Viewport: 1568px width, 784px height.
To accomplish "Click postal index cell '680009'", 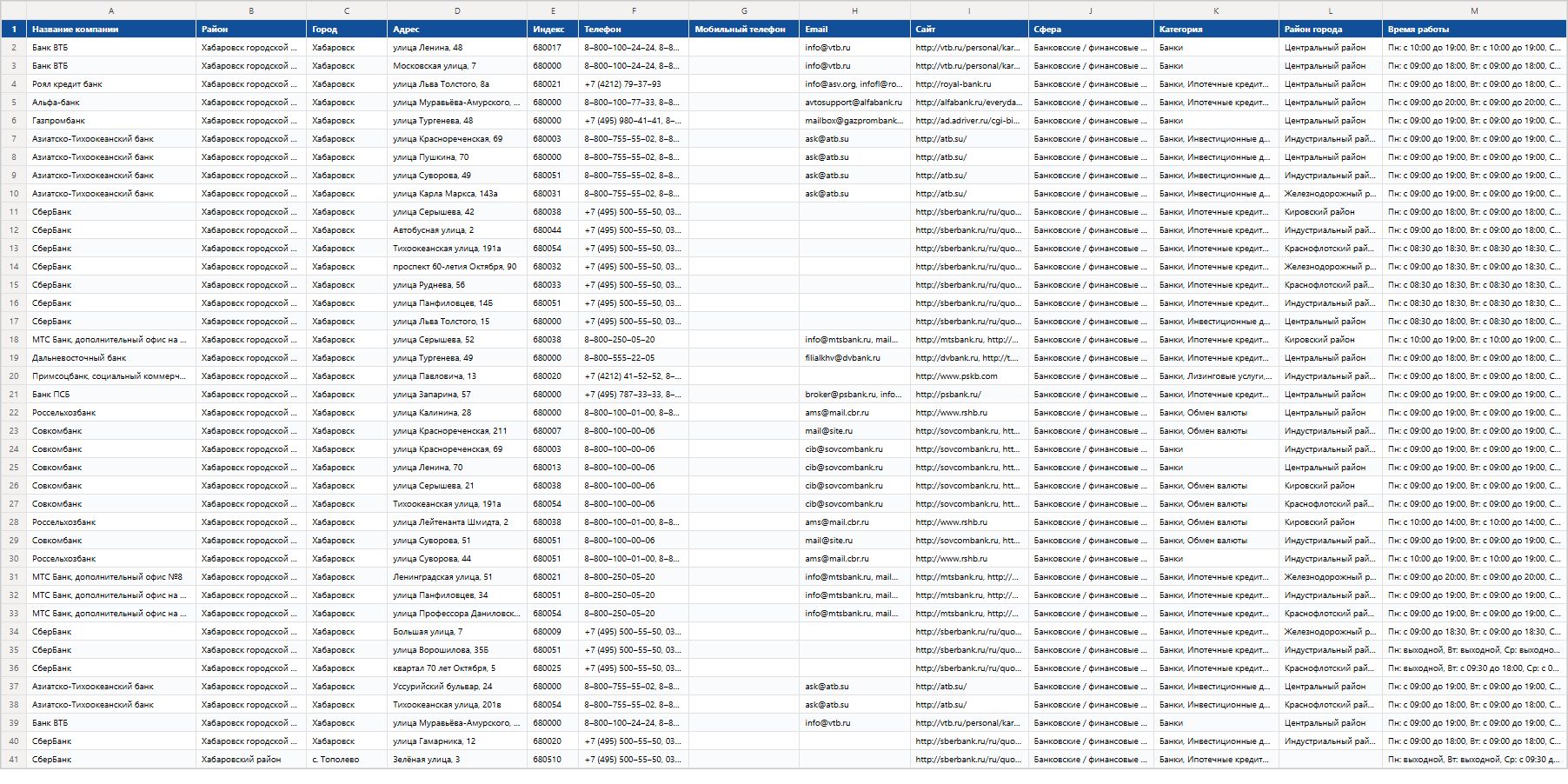I will coord(553,632).
